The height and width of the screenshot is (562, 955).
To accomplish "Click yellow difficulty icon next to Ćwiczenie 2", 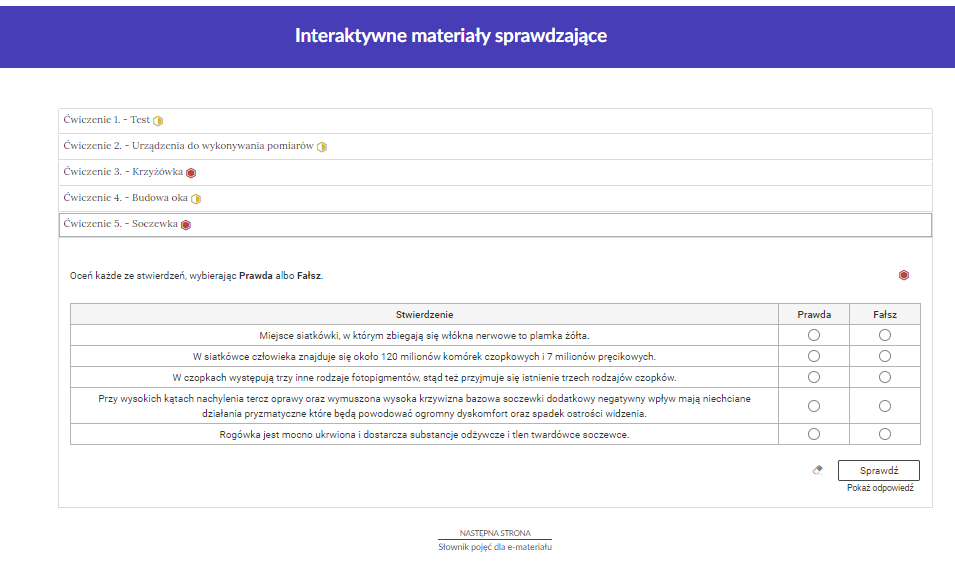I will (322, 147).
